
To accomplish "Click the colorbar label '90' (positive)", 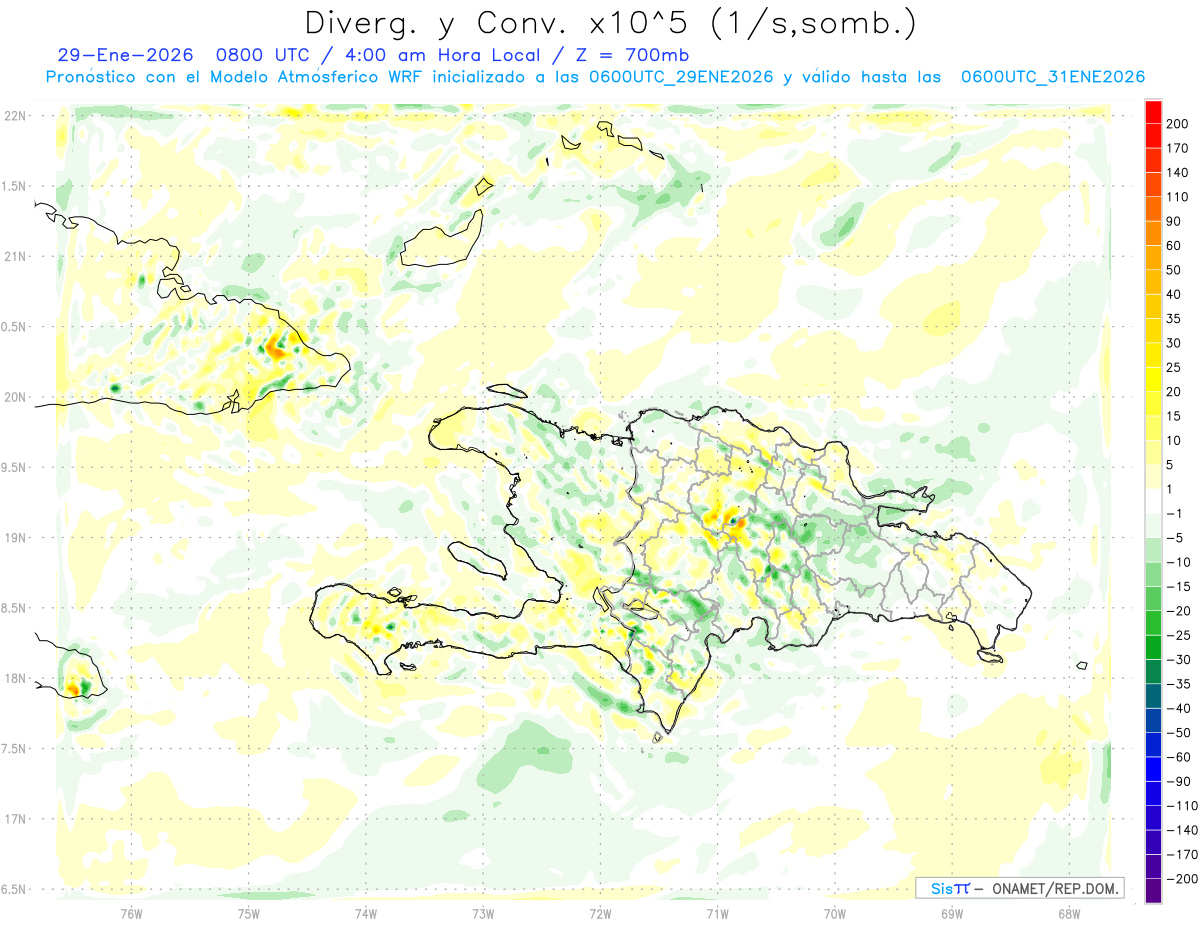I will [1174, 222].
